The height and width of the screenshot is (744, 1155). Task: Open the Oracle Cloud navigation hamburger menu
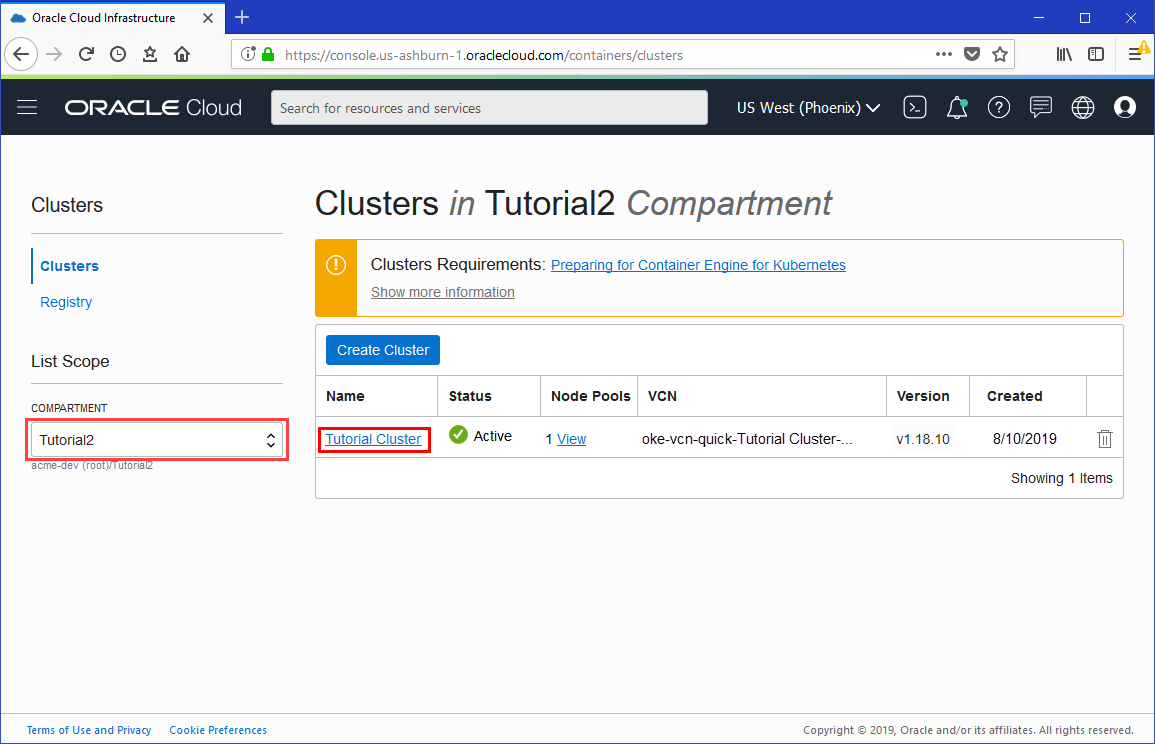pos(27,108)
